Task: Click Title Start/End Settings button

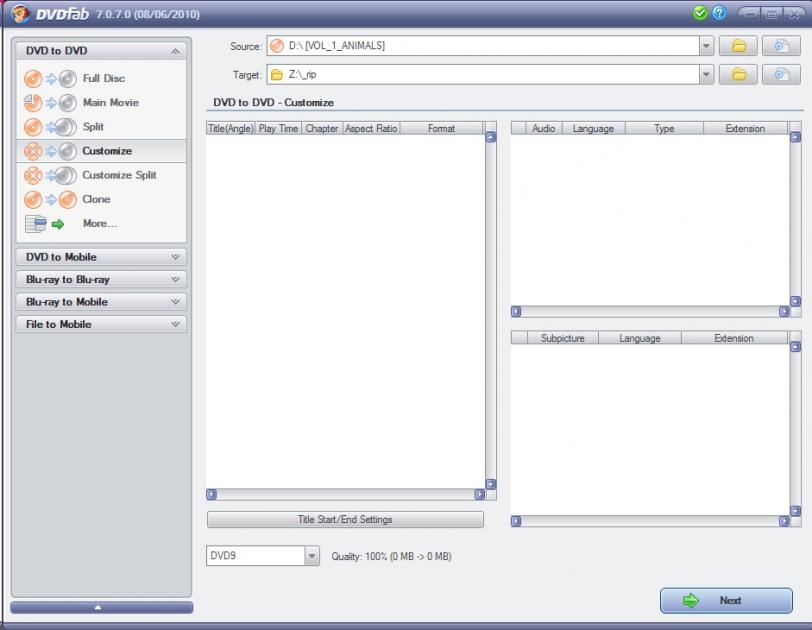Action: tap(345, 519)
